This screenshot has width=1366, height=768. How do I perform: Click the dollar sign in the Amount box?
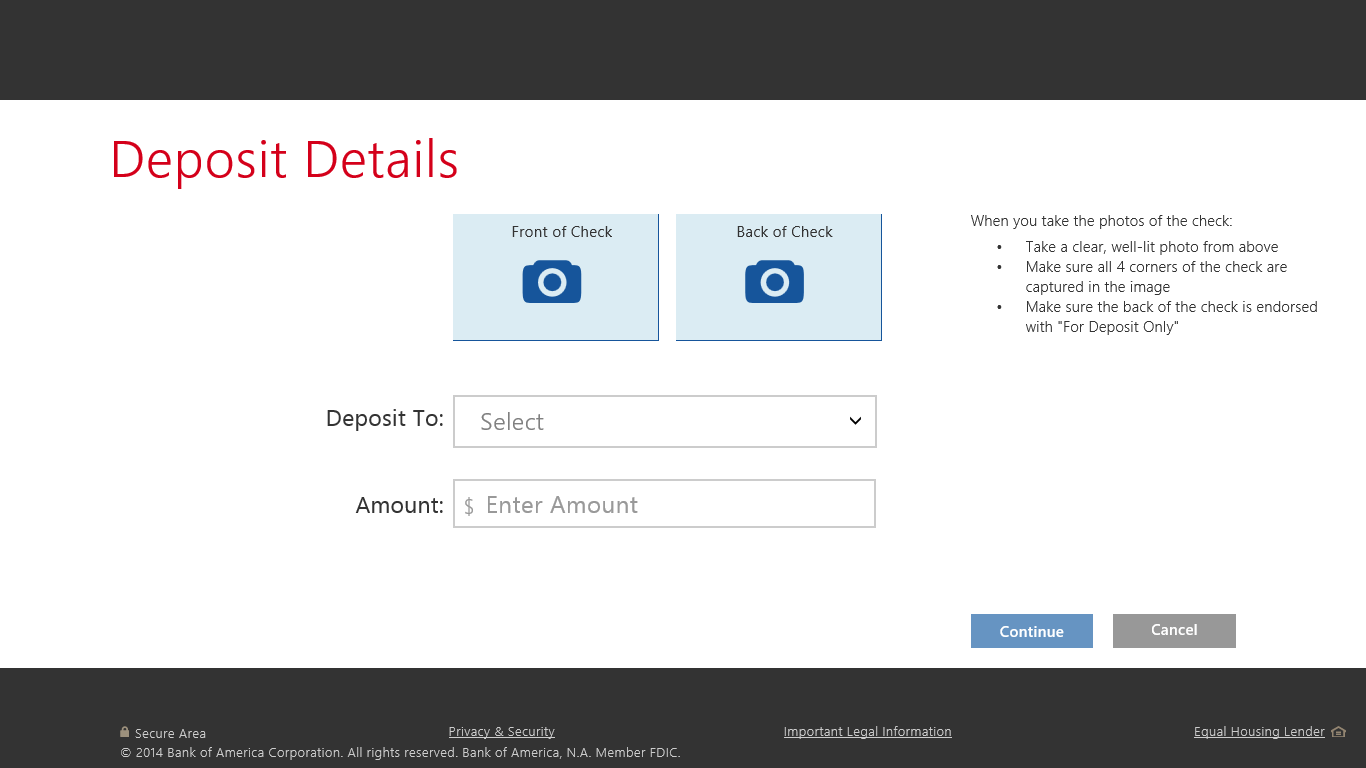point(467,505)
